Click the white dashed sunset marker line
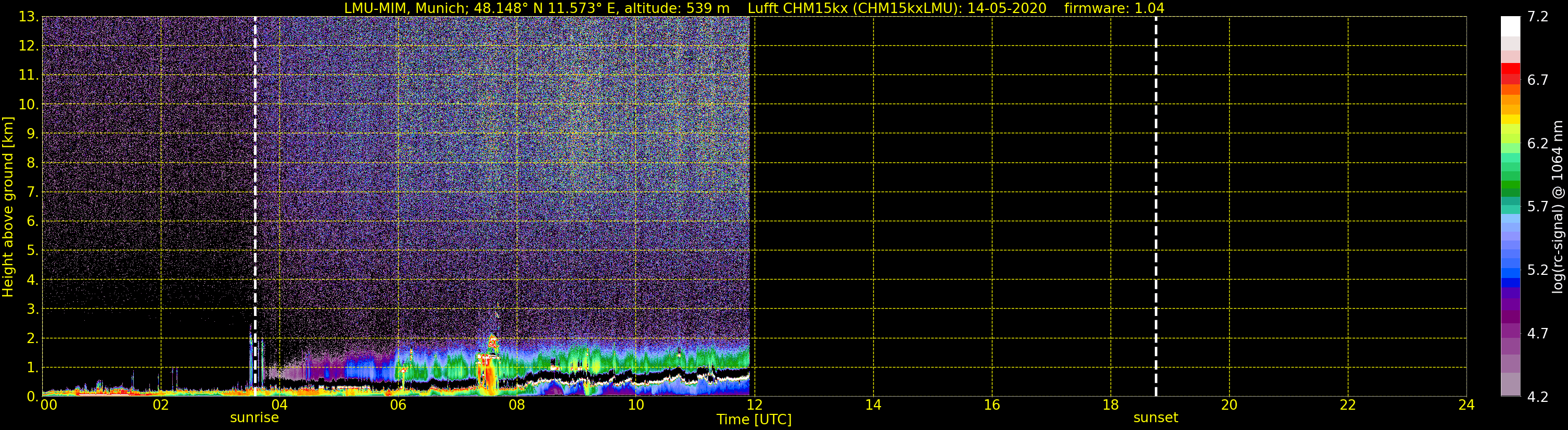Image resolution: width=1568 pixels, height=430 pixels. coord(1155,207)
